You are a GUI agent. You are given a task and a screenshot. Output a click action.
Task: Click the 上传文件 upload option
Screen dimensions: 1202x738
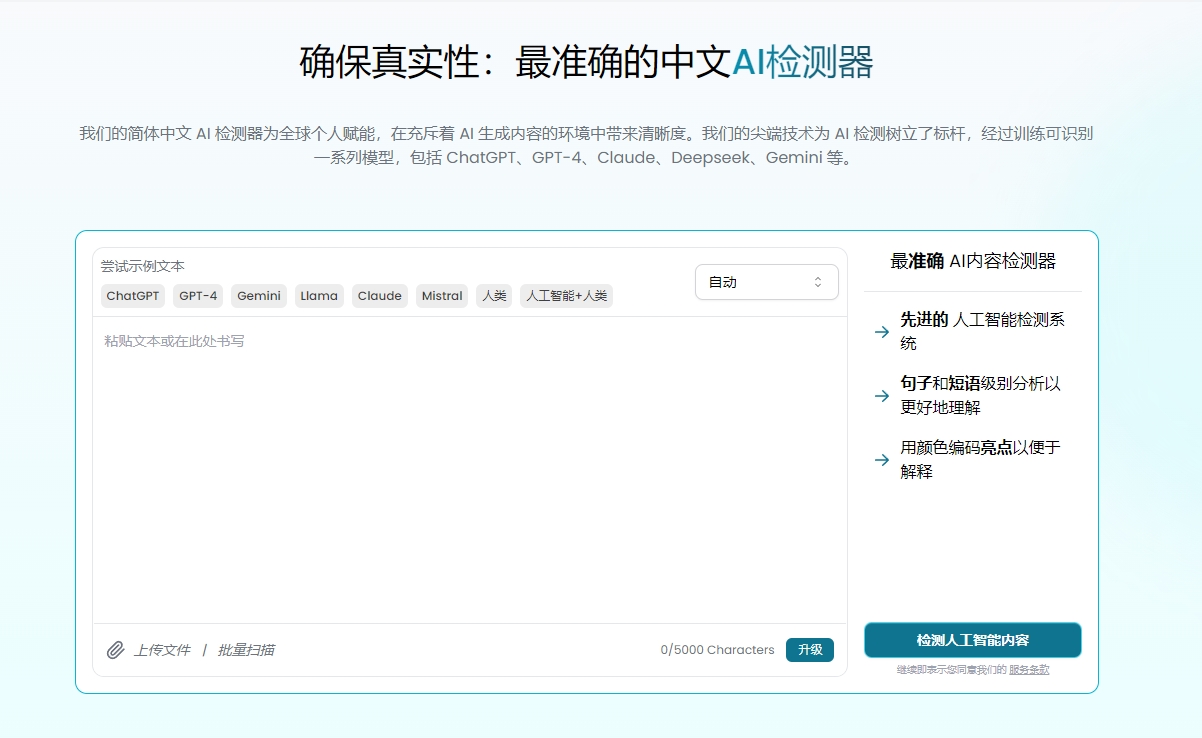coord(162,650)
